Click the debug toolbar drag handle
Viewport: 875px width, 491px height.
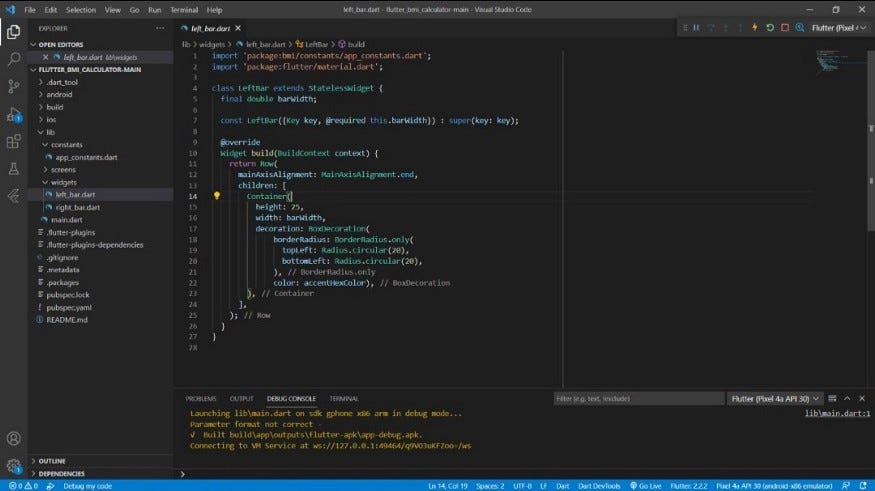point(685,27)
